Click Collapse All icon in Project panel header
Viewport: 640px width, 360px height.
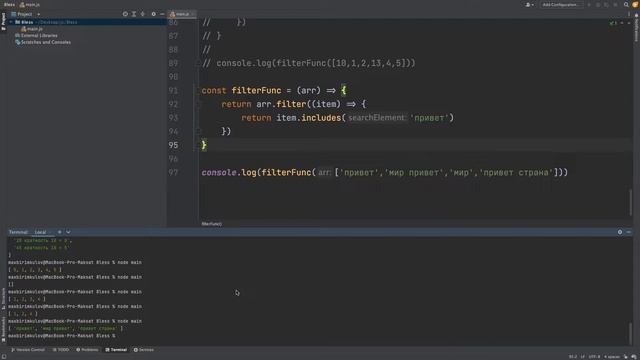click(x=142, y=14)
